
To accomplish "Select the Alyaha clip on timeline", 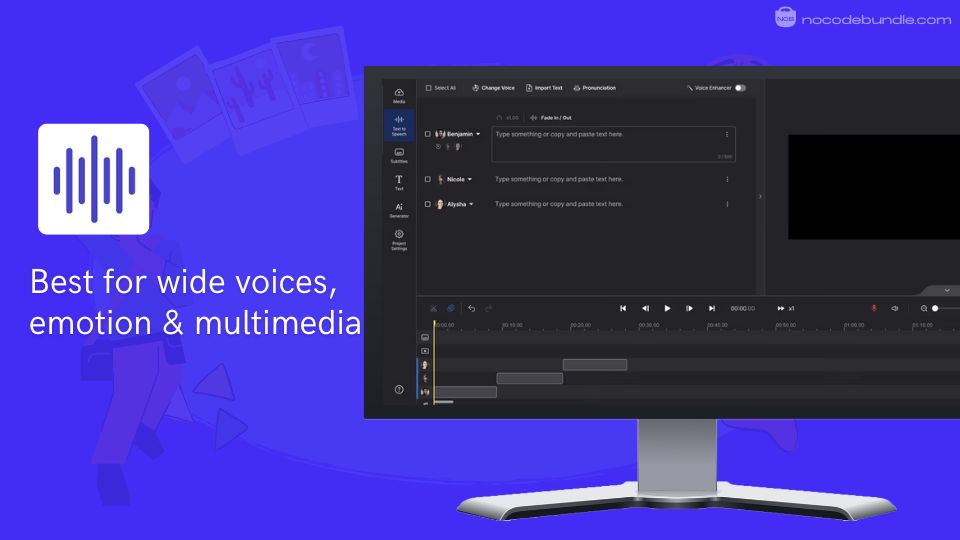I will point(595,365).
